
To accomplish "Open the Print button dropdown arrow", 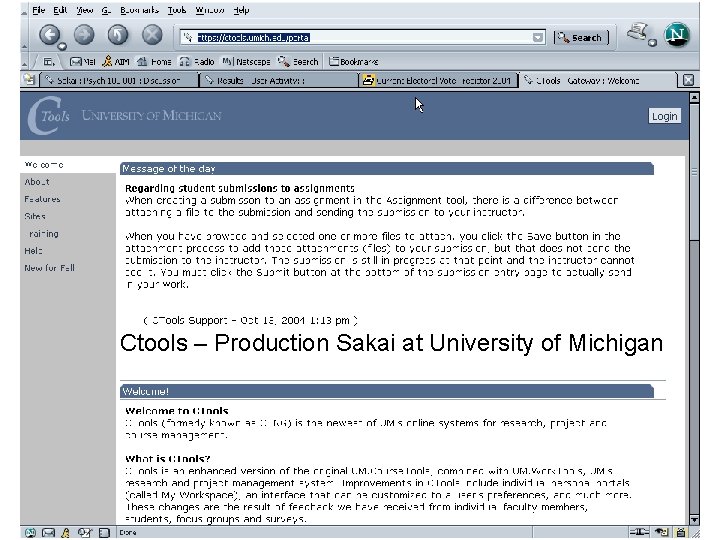I will pyautogui.click(x=652, y=43).
